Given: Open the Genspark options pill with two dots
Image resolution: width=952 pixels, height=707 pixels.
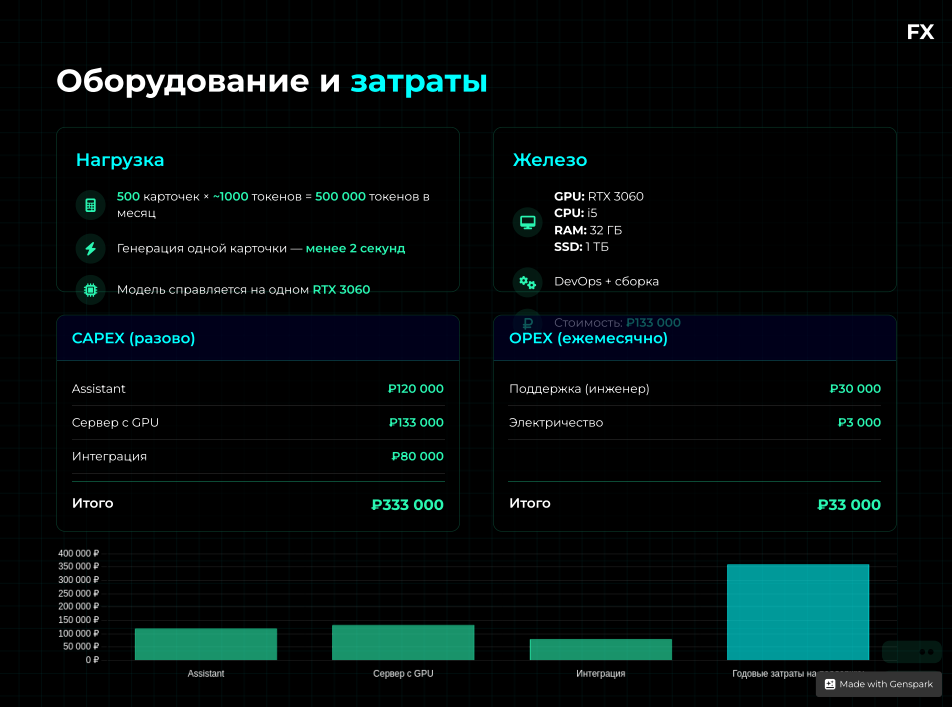Looking at the screenshot, I should [913, 651].
